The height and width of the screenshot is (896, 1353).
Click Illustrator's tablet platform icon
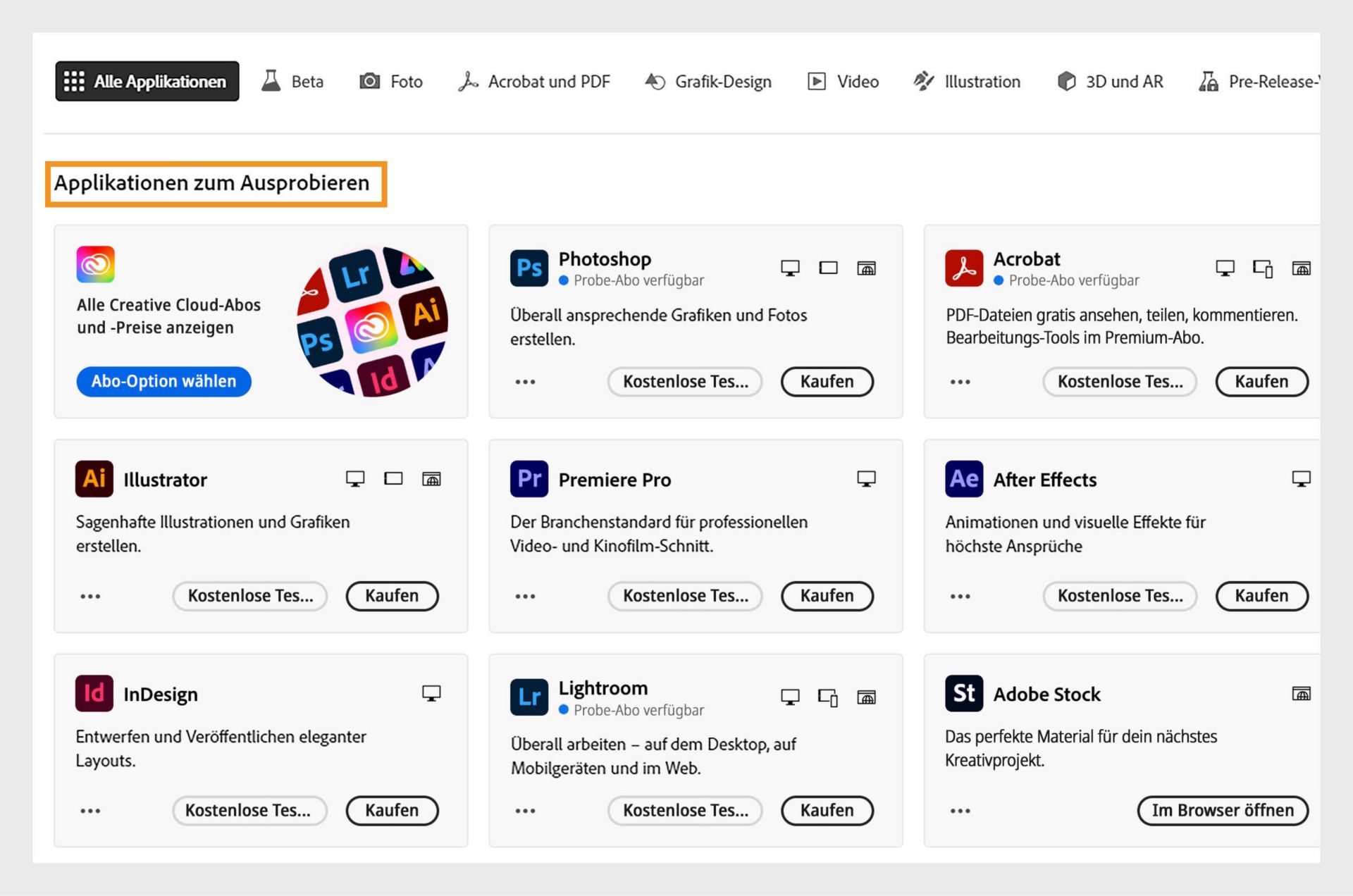tap(393, 479)
